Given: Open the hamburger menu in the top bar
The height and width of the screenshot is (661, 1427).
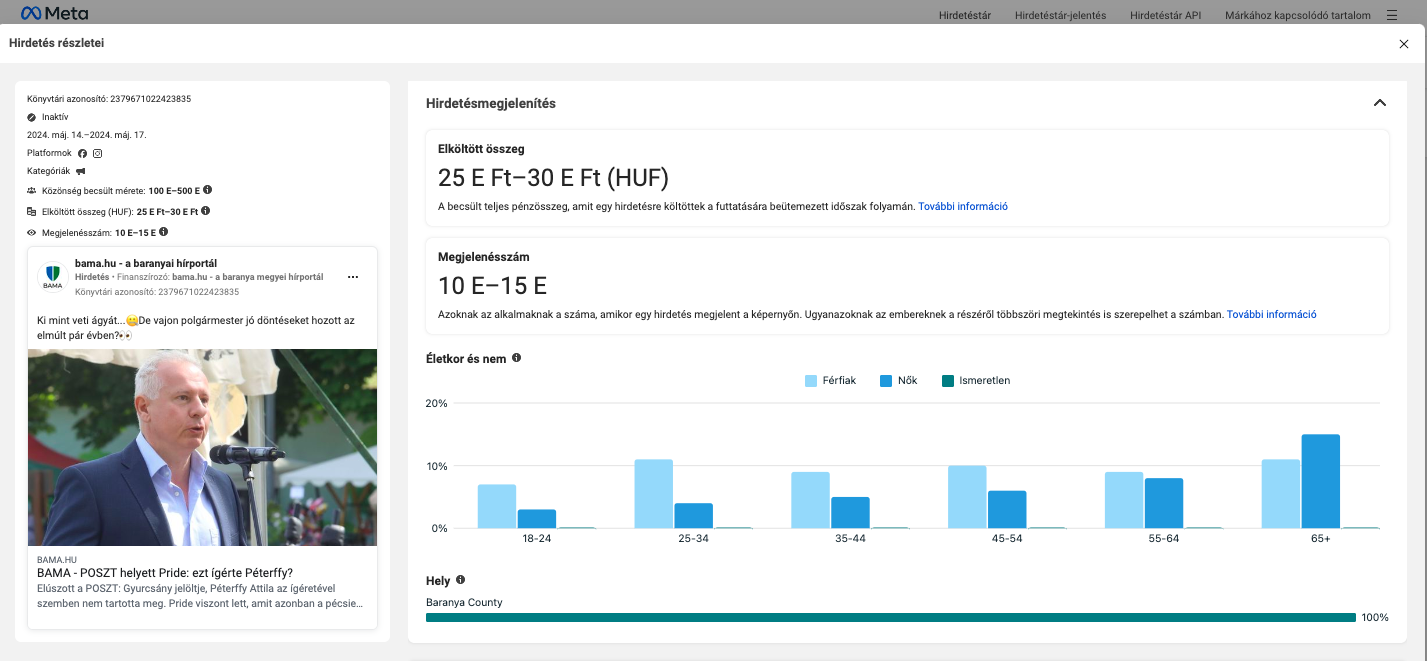Looking at the screenshot, I should click(x=1392, y=15).
